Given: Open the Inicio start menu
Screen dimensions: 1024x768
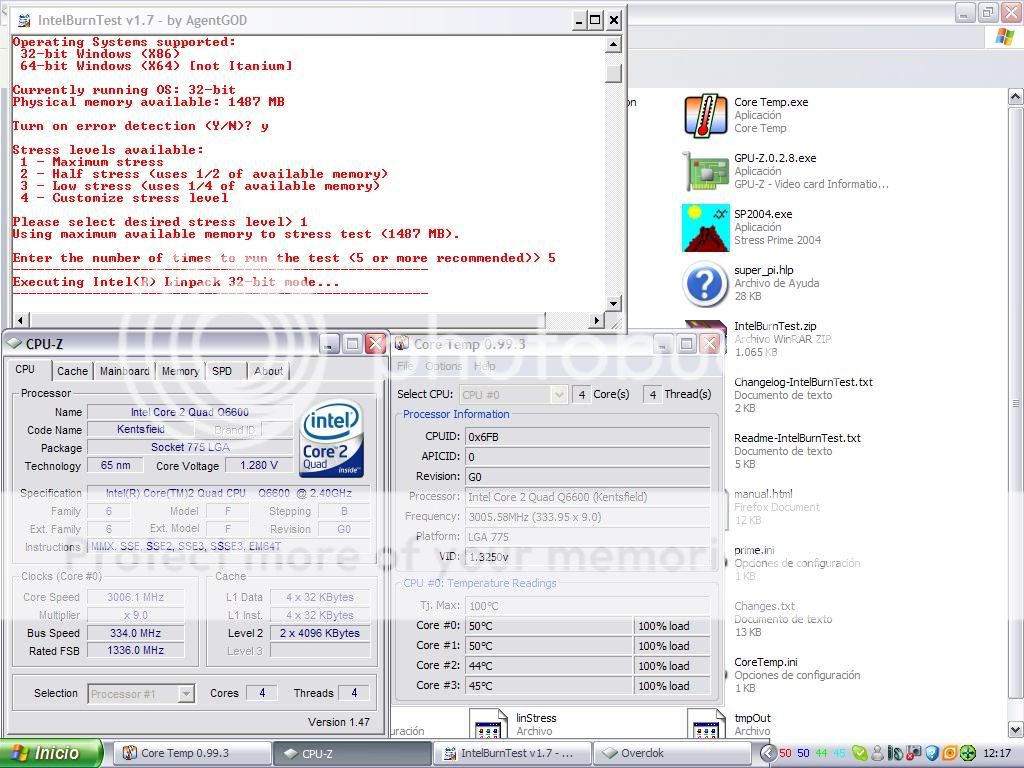Looking at the screenshot, I should click(52, 754).
